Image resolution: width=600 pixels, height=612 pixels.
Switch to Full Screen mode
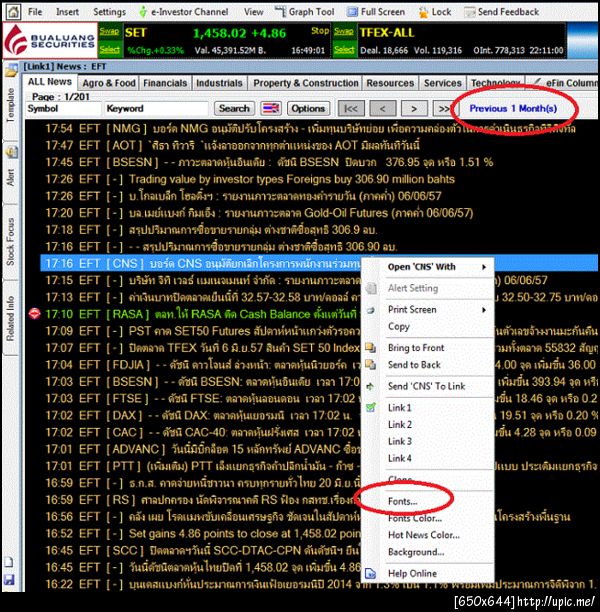(x=376, y=12)
